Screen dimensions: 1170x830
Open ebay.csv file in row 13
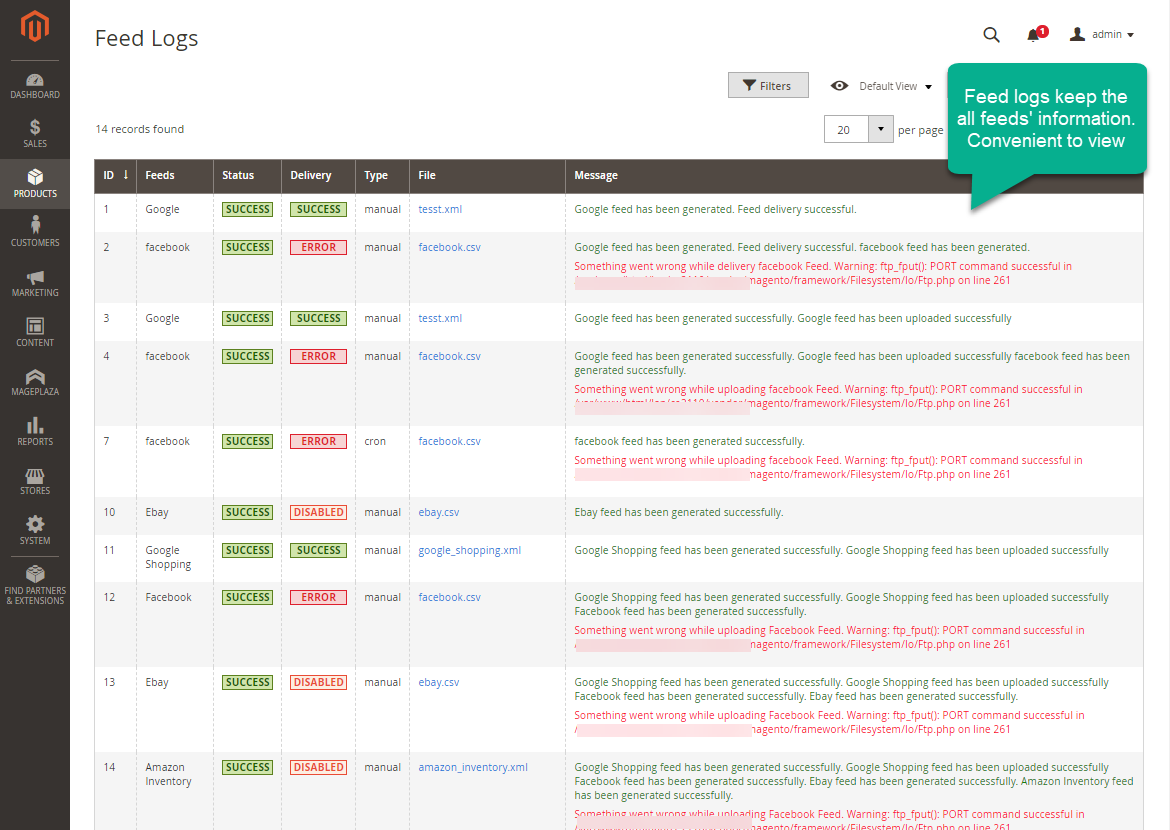[x=439, y=682]
